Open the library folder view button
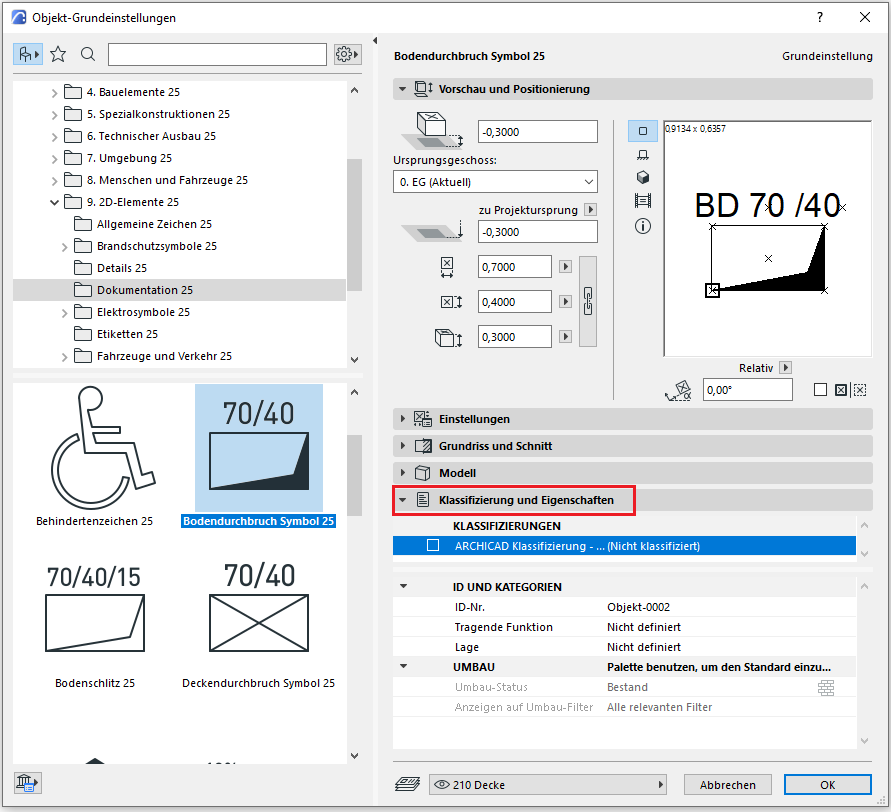Viewport: 891px width, 812px height. click(x=27, y=54)
